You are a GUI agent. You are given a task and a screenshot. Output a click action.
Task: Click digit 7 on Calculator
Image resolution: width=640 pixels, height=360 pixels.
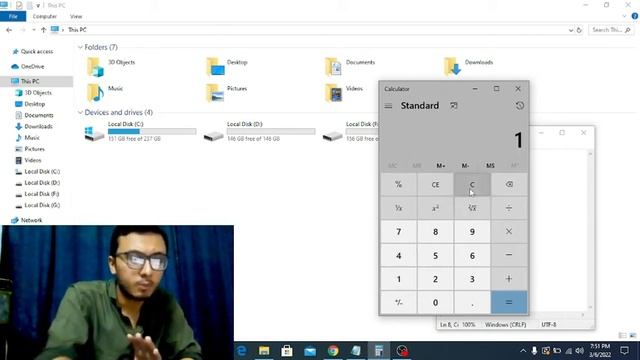399,231
